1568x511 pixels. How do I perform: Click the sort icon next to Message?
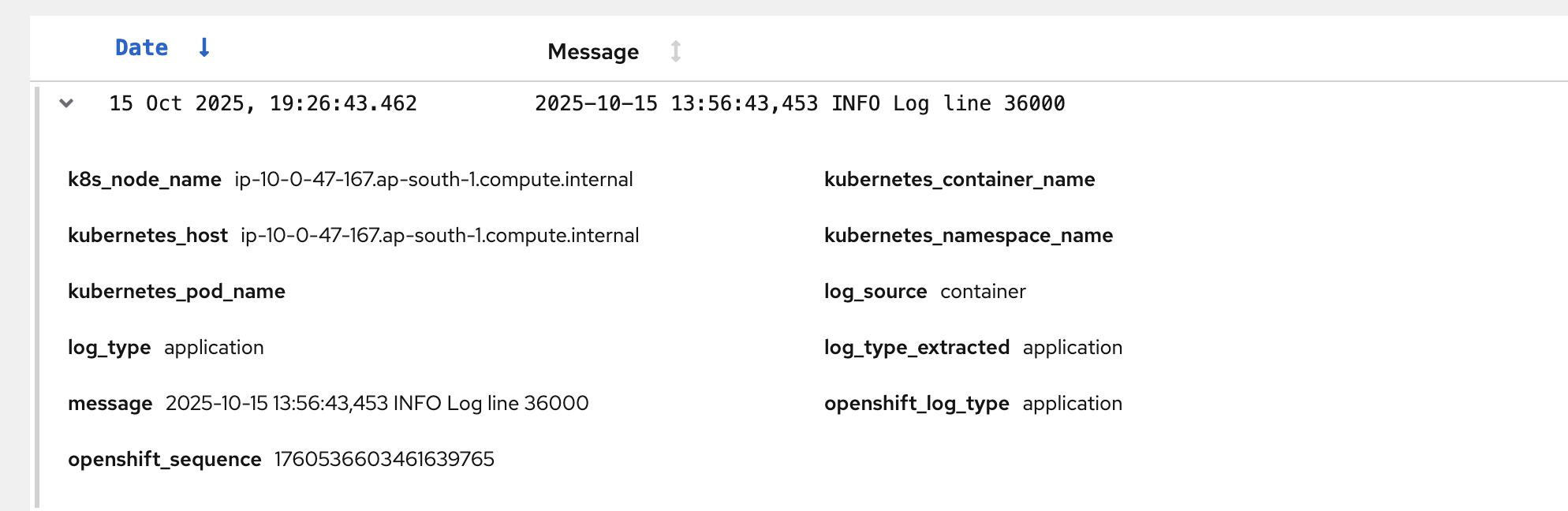pyautogui.click(x=675, y=52)
